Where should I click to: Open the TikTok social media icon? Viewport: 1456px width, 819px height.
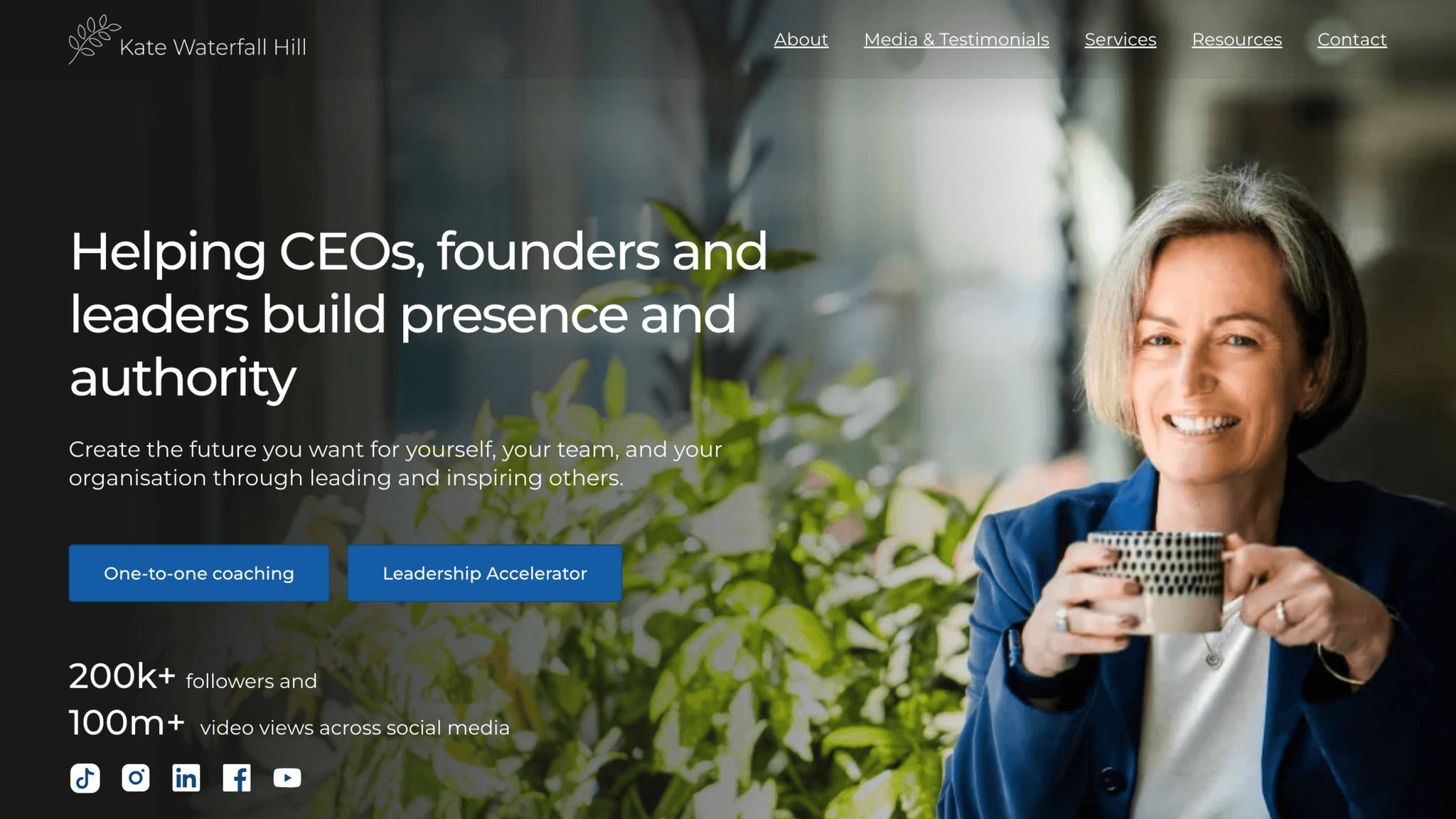pos(85,778)
